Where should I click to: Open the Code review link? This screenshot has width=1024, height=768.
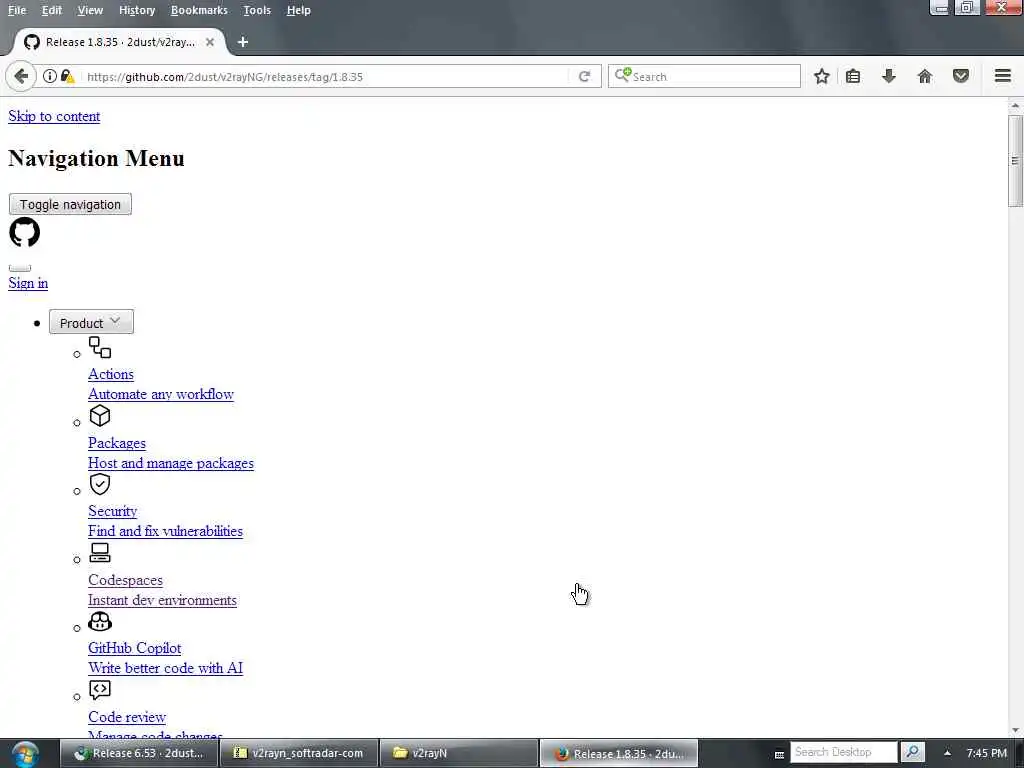click(127, 717)
